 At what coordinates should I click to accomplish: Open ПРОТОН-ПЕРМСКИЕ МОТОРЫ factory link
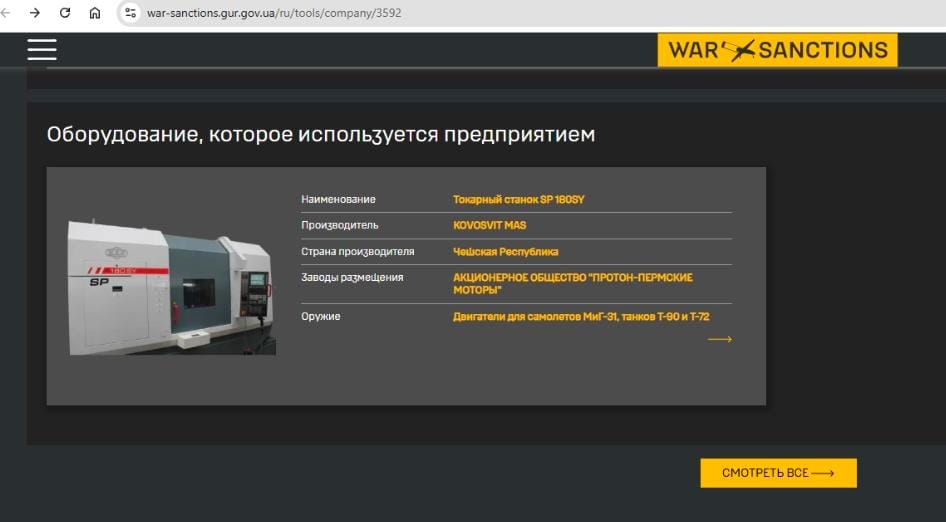(572, 283)
